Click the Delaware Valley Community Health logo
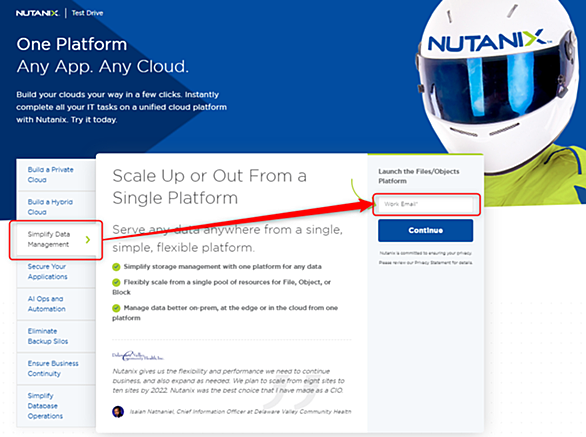586x437 pixels. coord(138,356)
